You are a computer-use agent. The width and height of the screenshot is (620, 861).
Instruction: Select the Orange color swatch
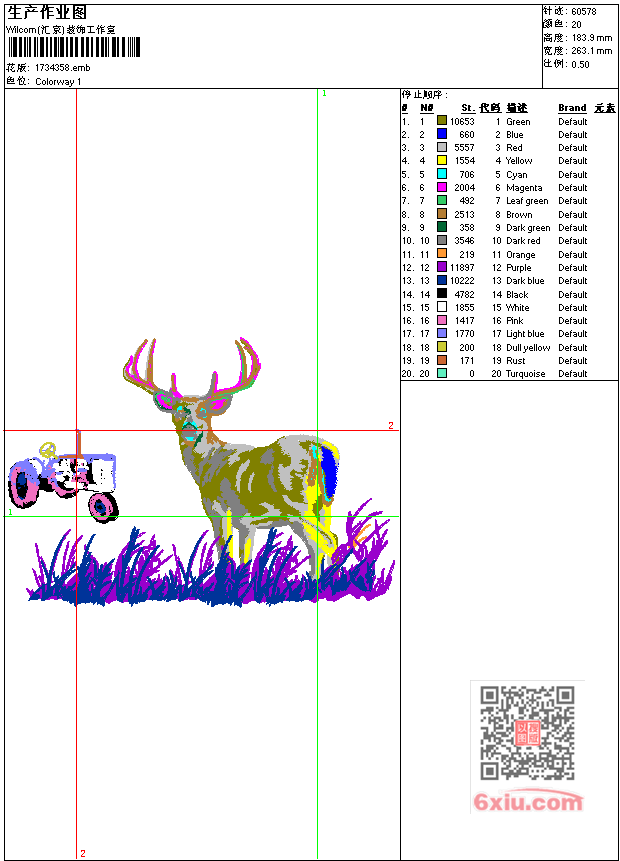(442, 253)
